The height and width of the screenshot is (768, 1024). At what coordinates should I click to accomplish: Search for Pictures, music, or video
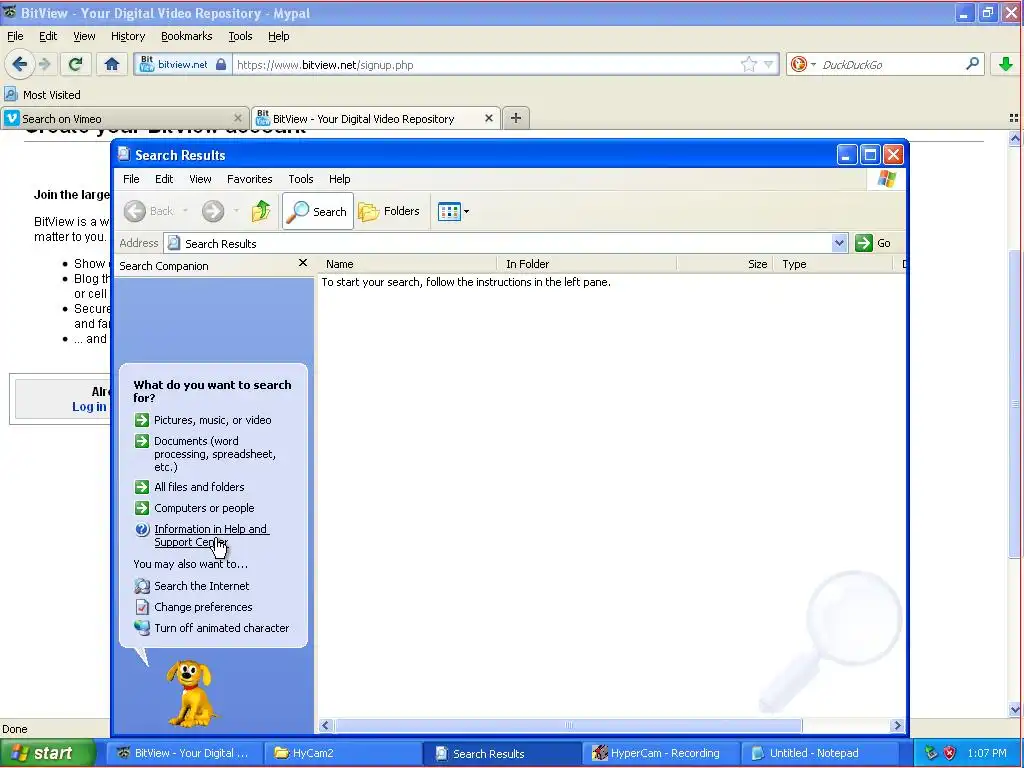(x=212, y=420)
